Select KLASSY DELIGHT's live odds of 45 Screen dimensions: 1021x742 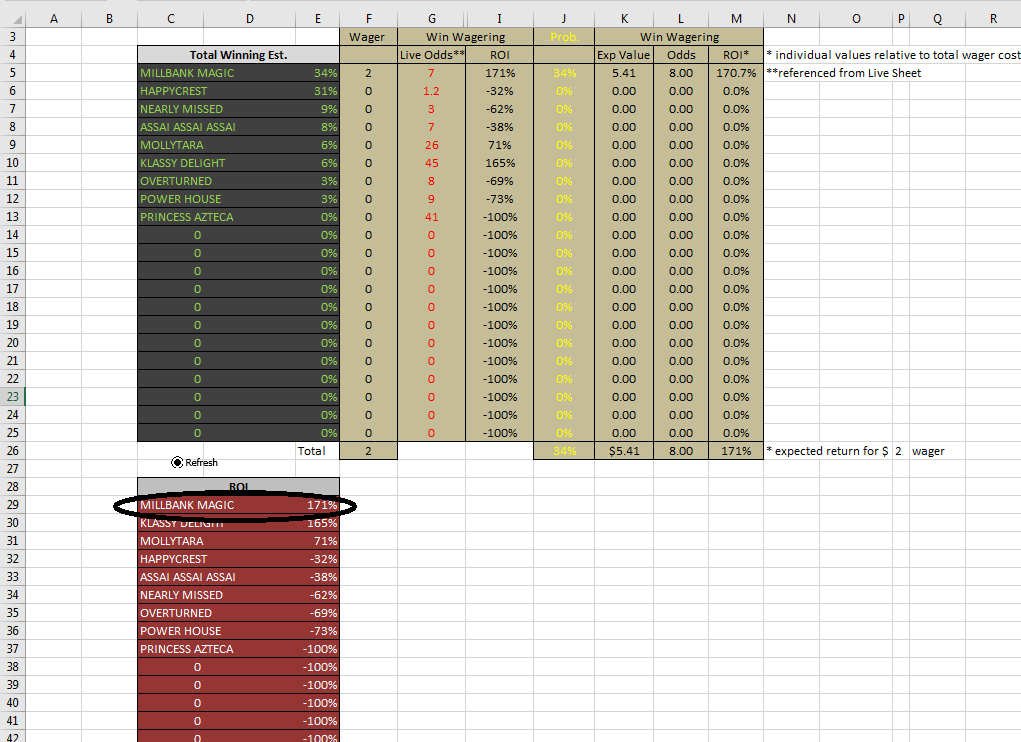click(431, 163)
